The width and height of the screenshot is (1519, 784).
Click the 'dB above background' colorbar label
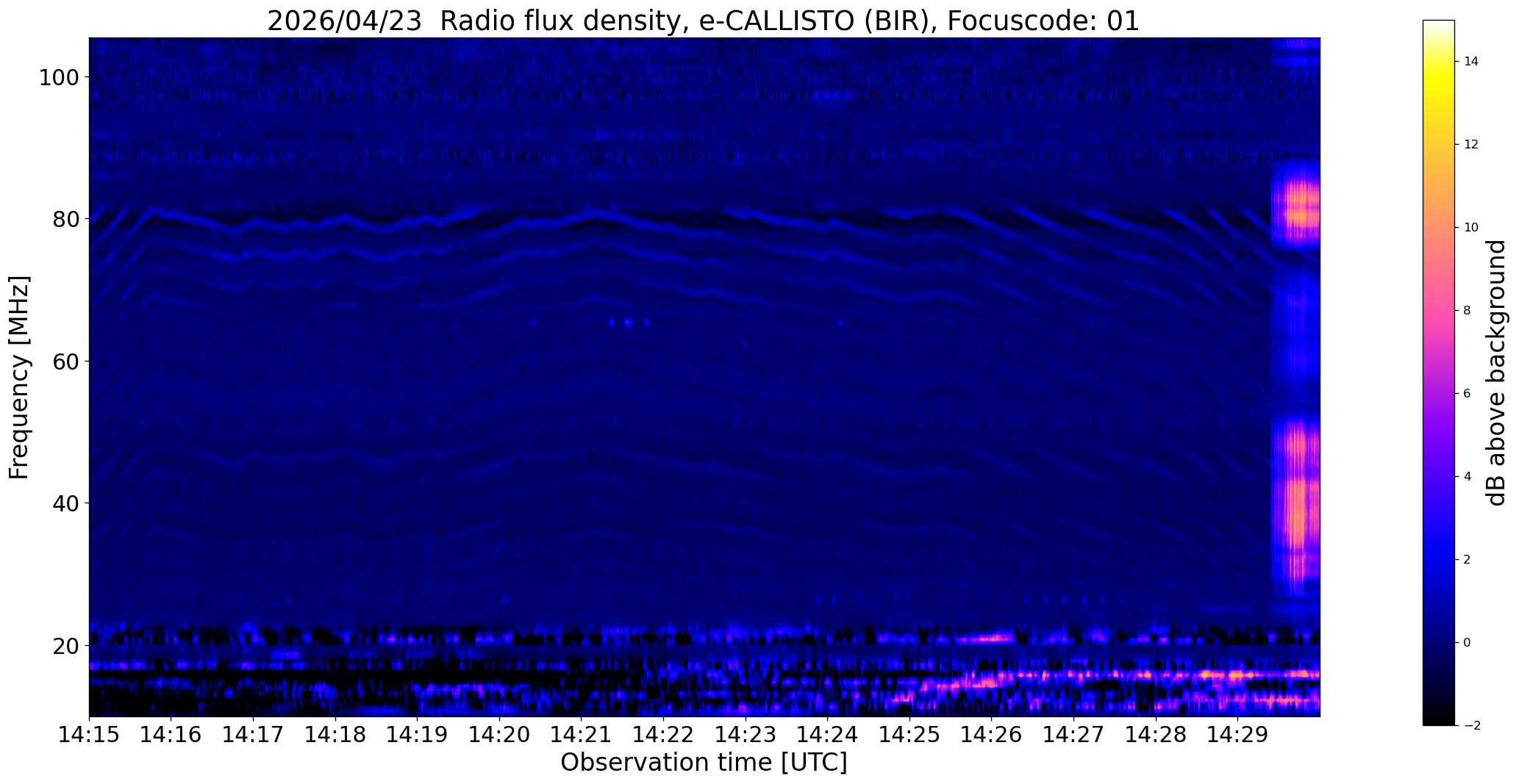[1496, 373]
